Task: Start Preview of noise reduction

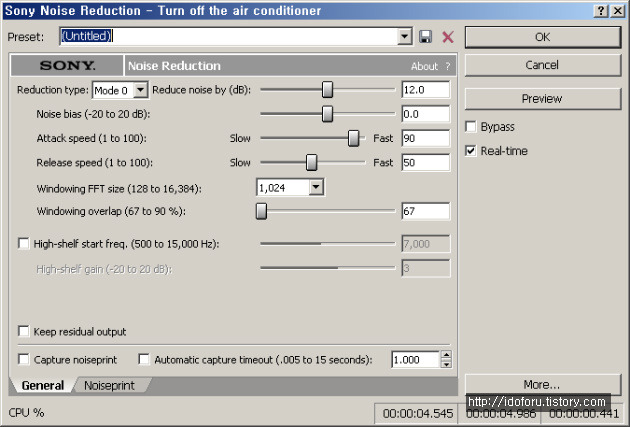Action: [543, 99]
